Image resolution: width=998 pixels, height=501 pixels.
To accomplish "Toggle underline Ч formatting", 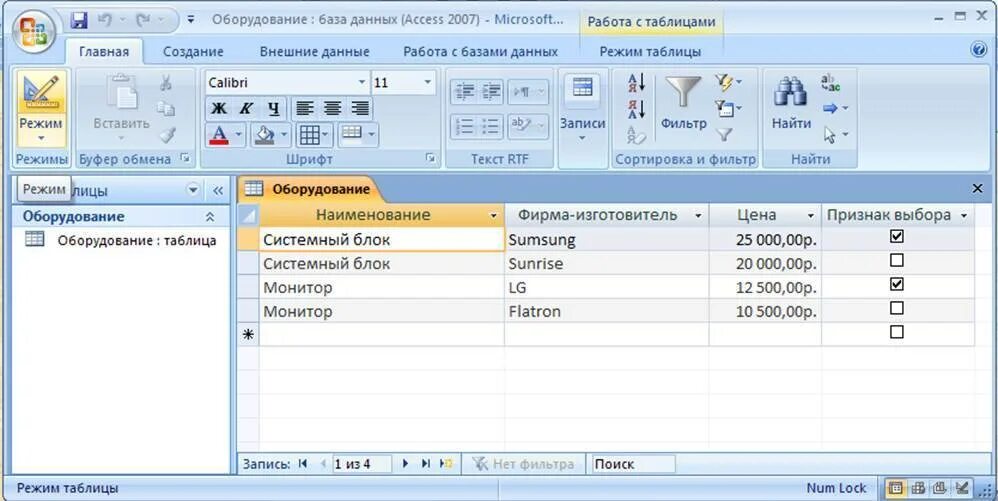I will [x=273, y=108].
